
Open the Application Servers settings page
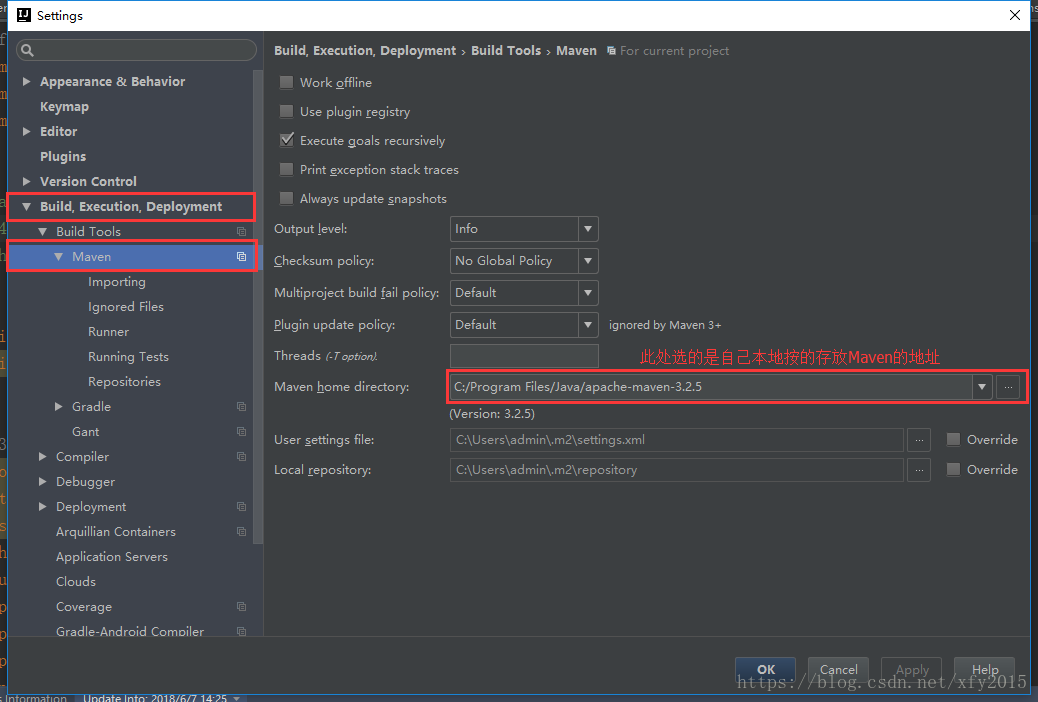pyautogui.click(x=112, y=556)
